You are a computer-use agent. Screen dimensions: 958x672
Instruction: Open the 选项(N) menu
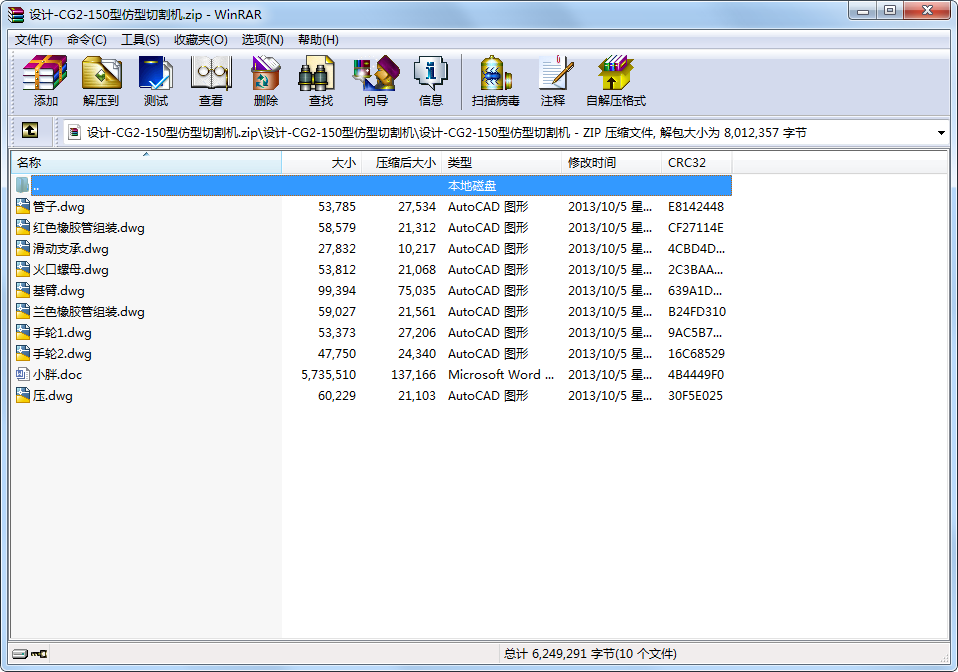262,40
